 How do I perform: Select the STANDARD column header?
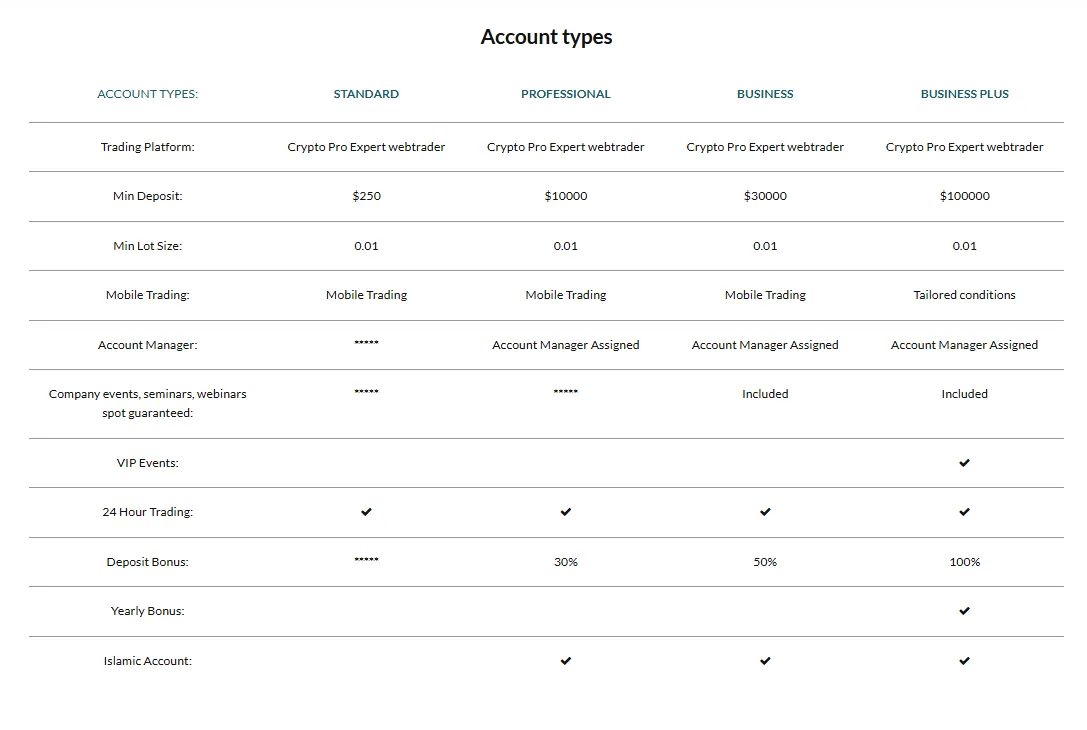tap(366, 94)
